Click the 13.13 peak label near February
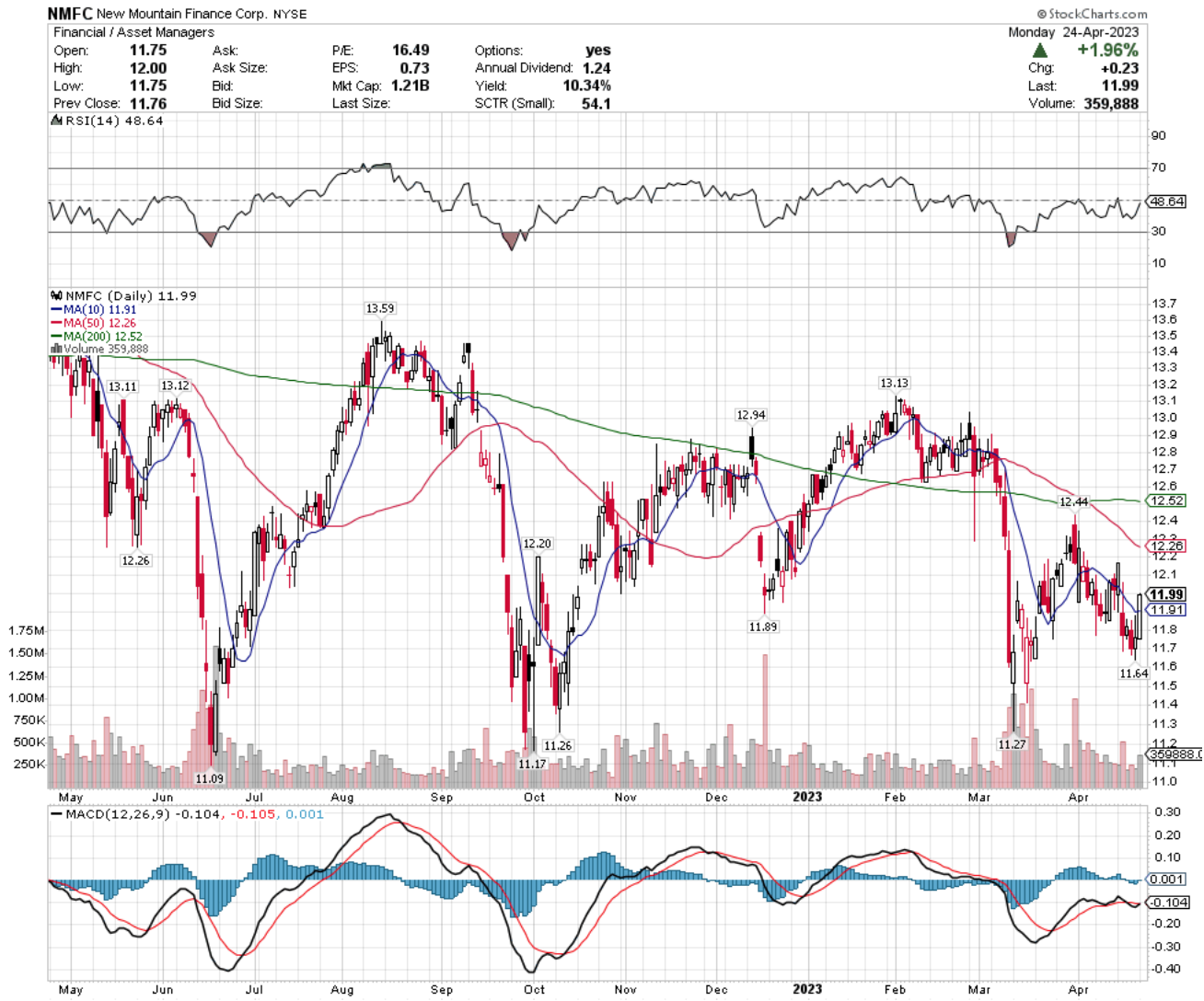This screenshot has width=1204, height=1001. click(x=894, y=384)
